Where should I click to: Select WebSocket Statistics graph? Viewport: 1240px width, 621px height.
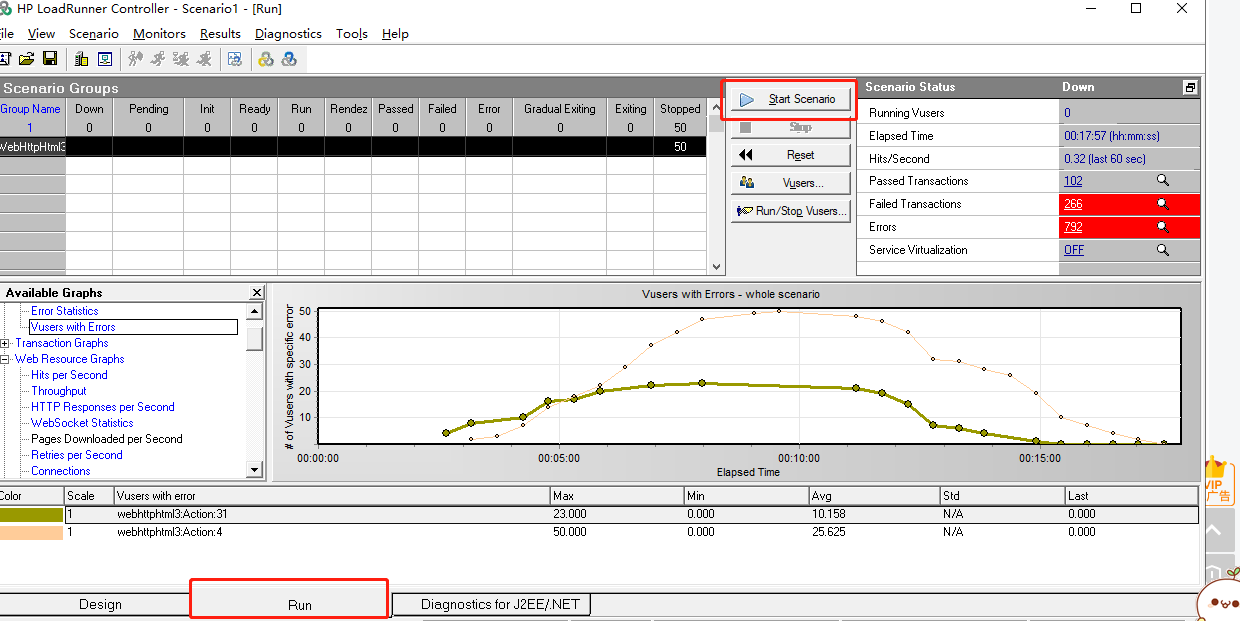pyautogui.click(x=82, y=423)
